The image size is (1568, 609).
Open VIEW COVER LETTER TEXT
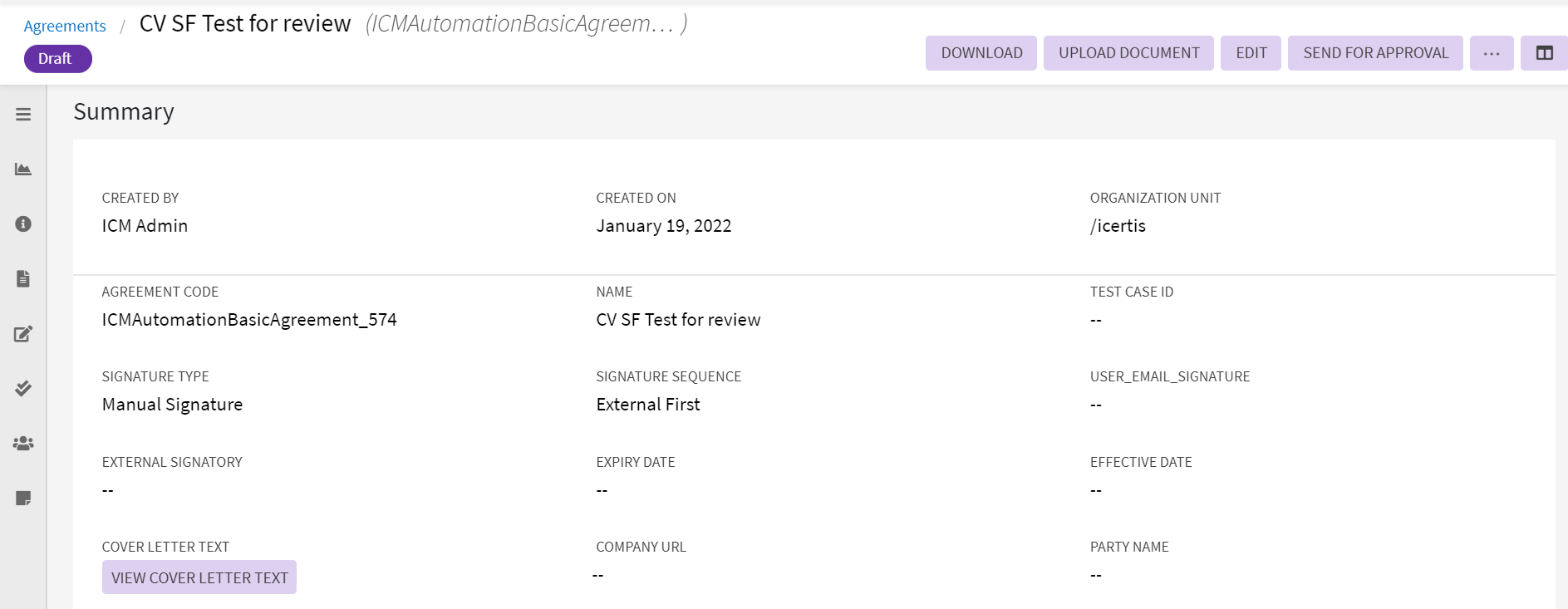[x=199, y=577]
